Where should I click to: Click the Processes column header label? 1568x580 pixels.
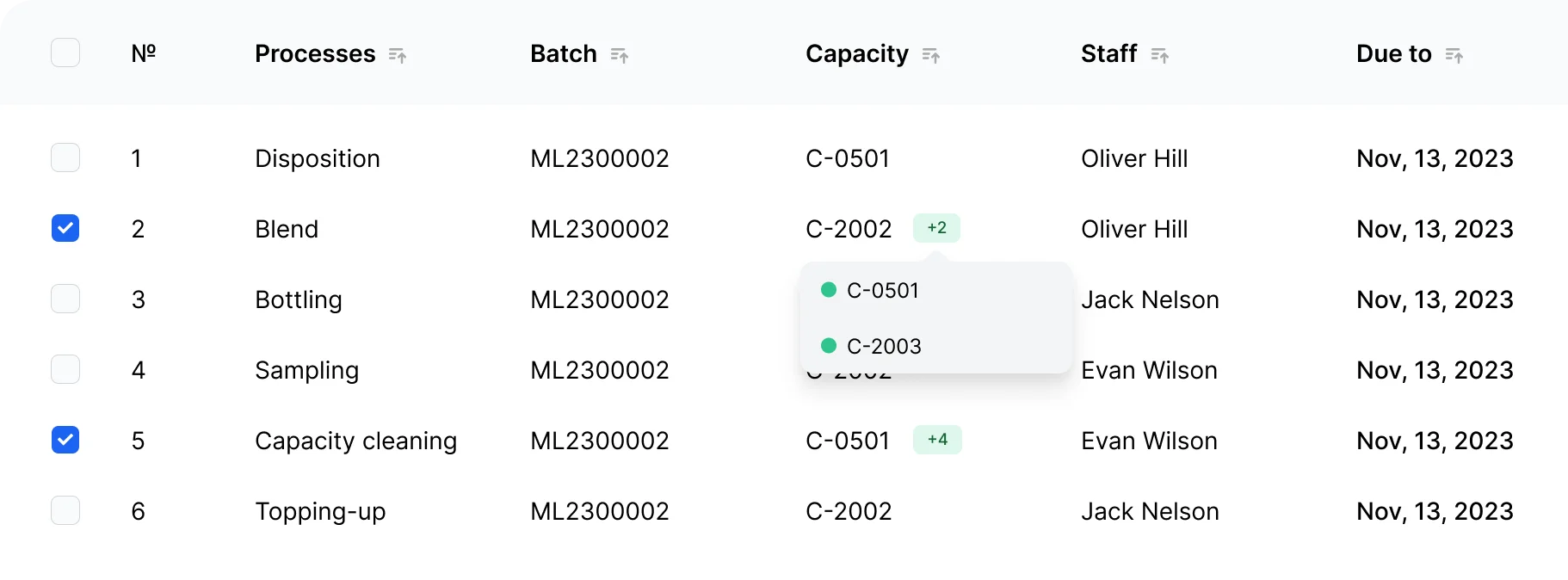click(315, 54)
